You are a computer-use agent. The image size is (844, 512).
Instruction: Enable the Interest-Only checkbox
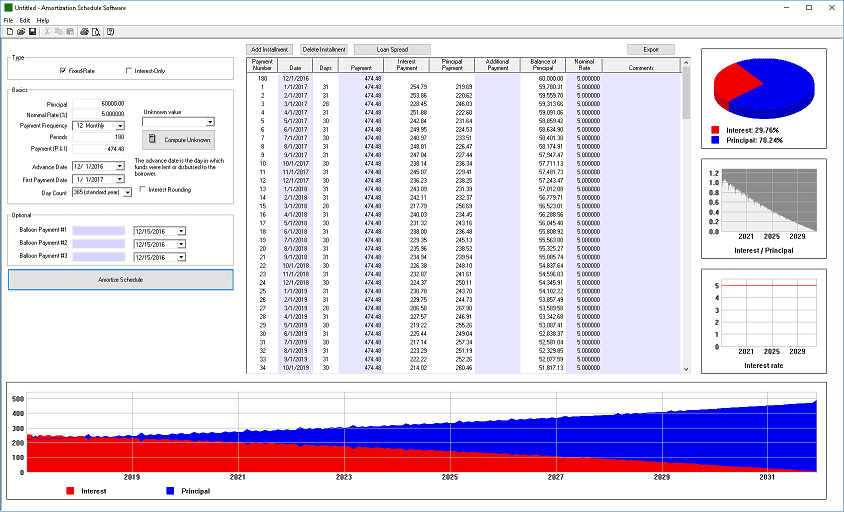tap(128, 71)
